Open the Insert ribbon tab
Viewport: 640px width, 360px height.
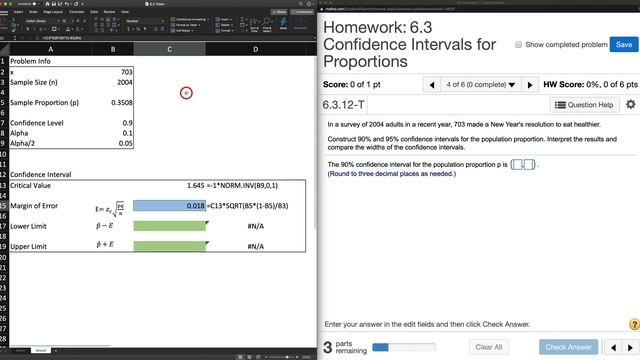[18, 12]
